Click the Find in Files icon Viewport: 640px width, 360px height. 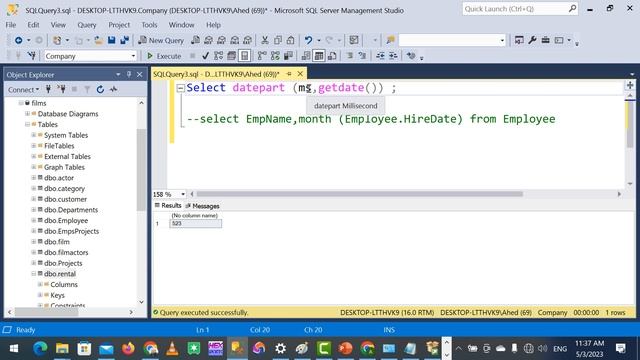coord(391,40)
